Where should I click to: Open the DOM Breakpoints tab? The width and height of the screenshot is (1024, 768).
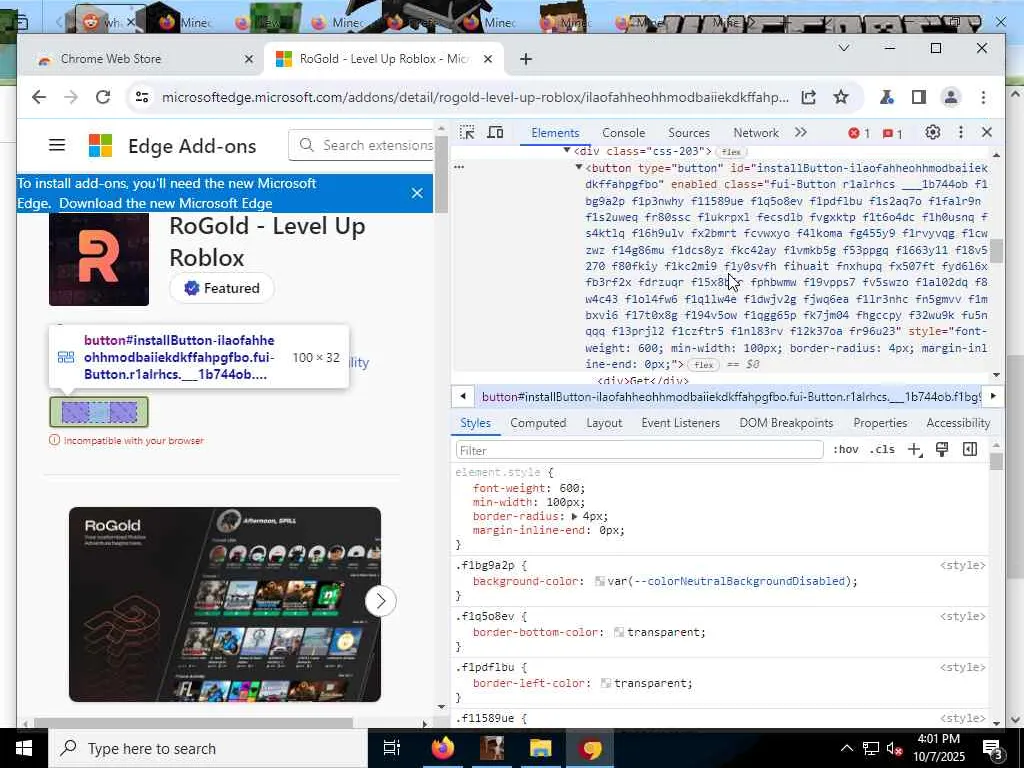[x=786, y=423]
